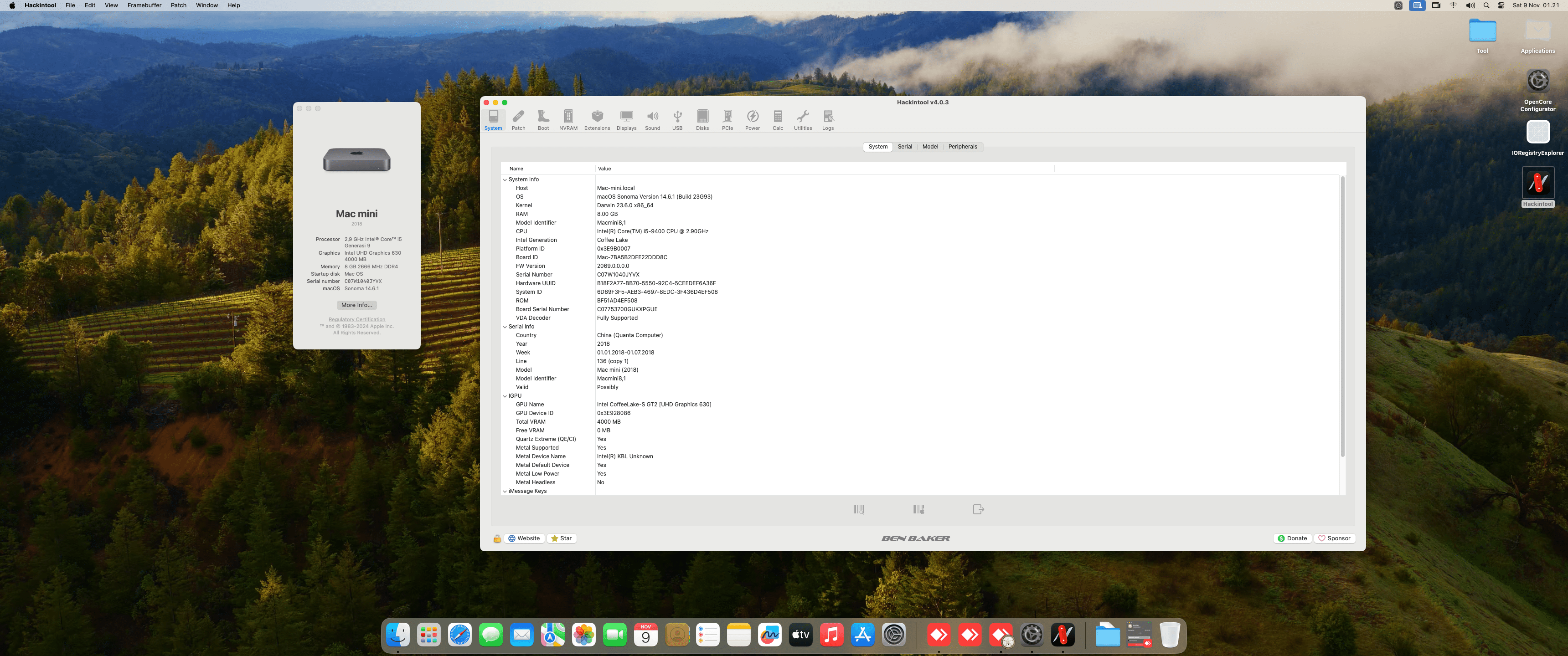Collapse the Serial Info group
Screen dimensions: 1568x656
pyautogui.click(x=505, y=327)
